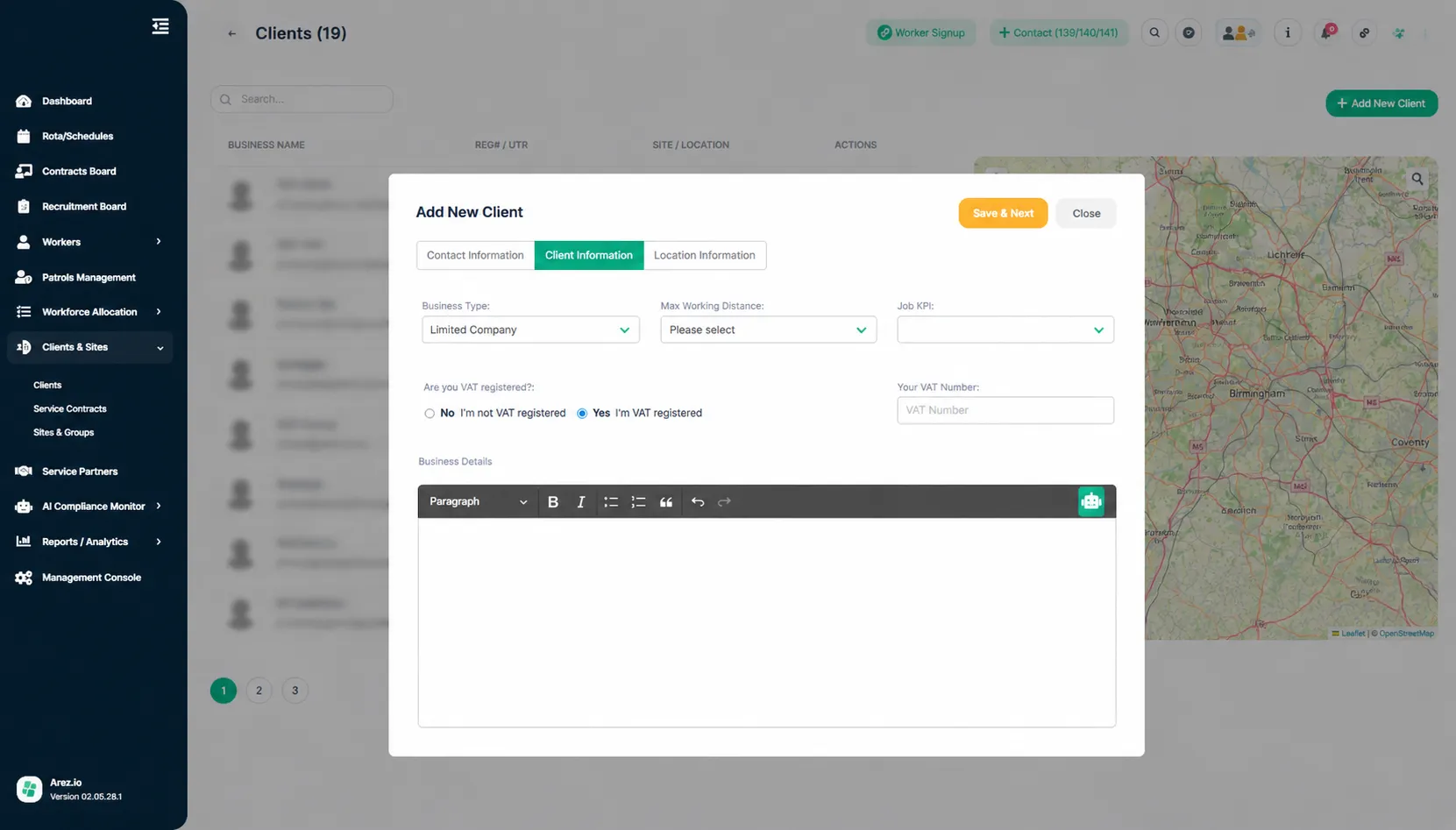Close the Add New Client dialog
Screen dimensions: 1456x830
click(x=1086, y=213)
